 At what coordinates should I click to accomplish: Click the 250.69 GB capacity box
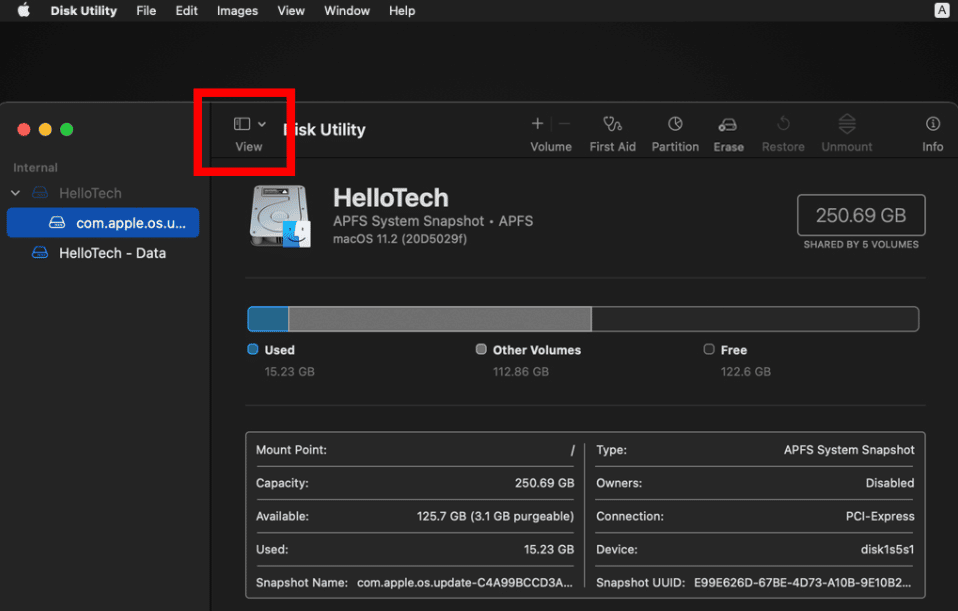pyautogui.click(x=860, y=215)
